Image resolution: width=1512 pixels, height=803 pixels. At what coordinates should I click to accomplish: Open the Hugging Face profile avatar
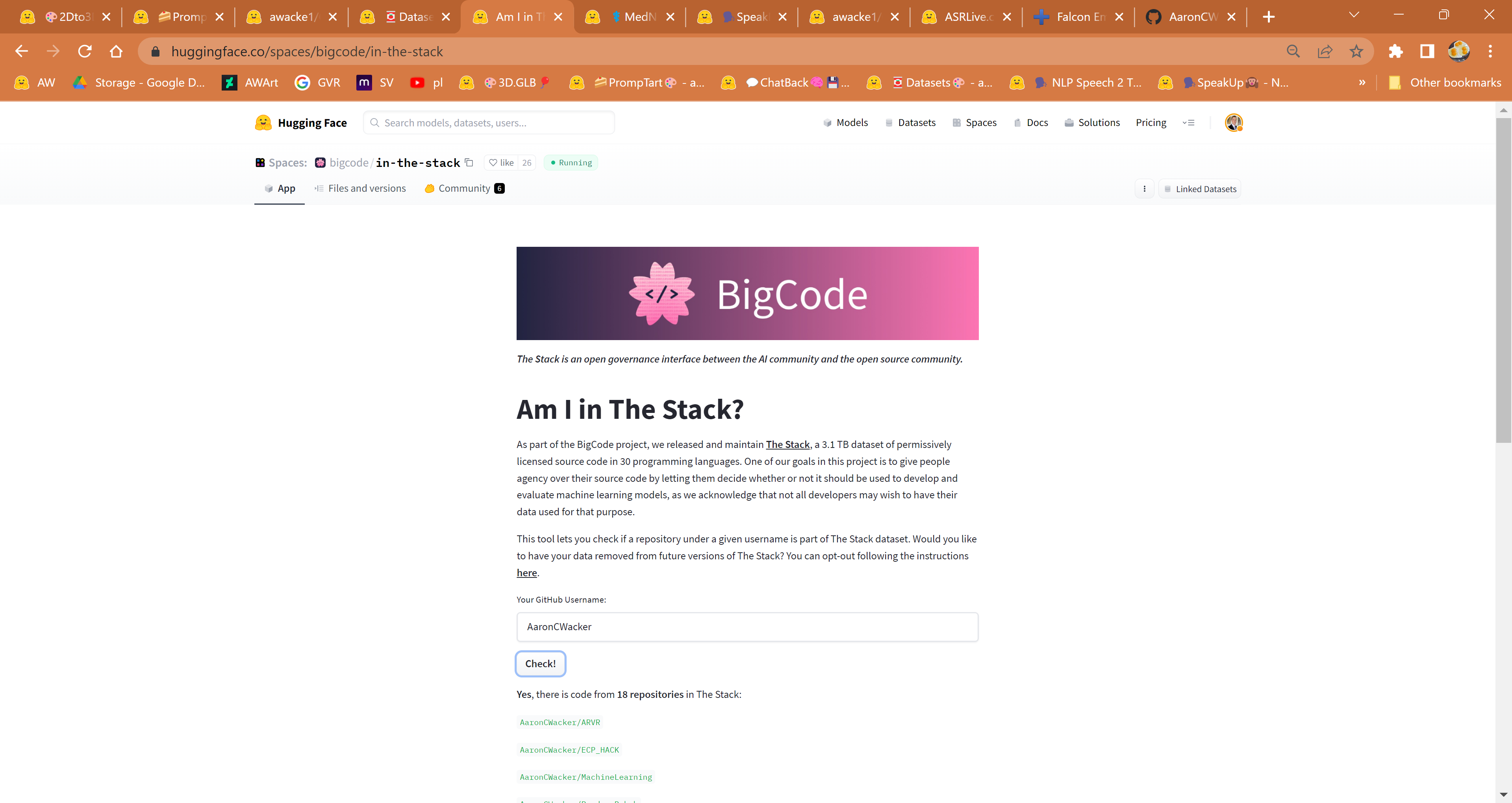1233,123
